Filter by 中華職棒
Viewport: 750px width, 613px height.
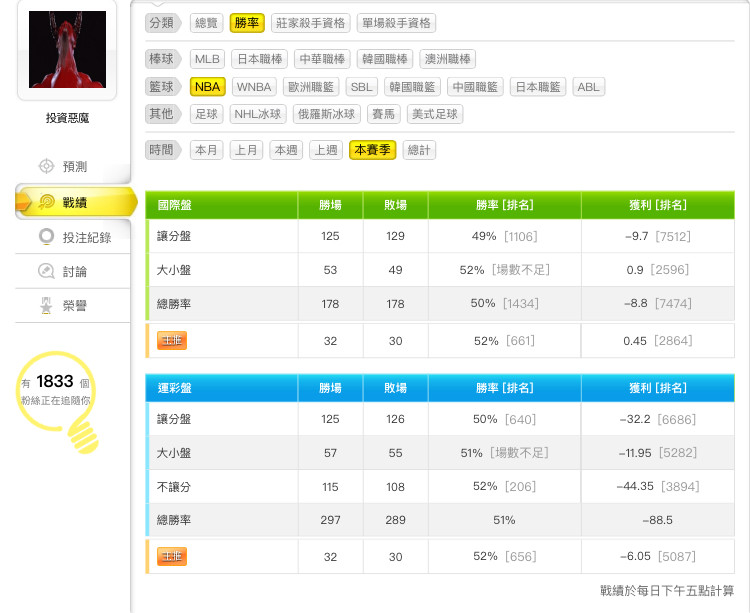click(x=322, y=59)
